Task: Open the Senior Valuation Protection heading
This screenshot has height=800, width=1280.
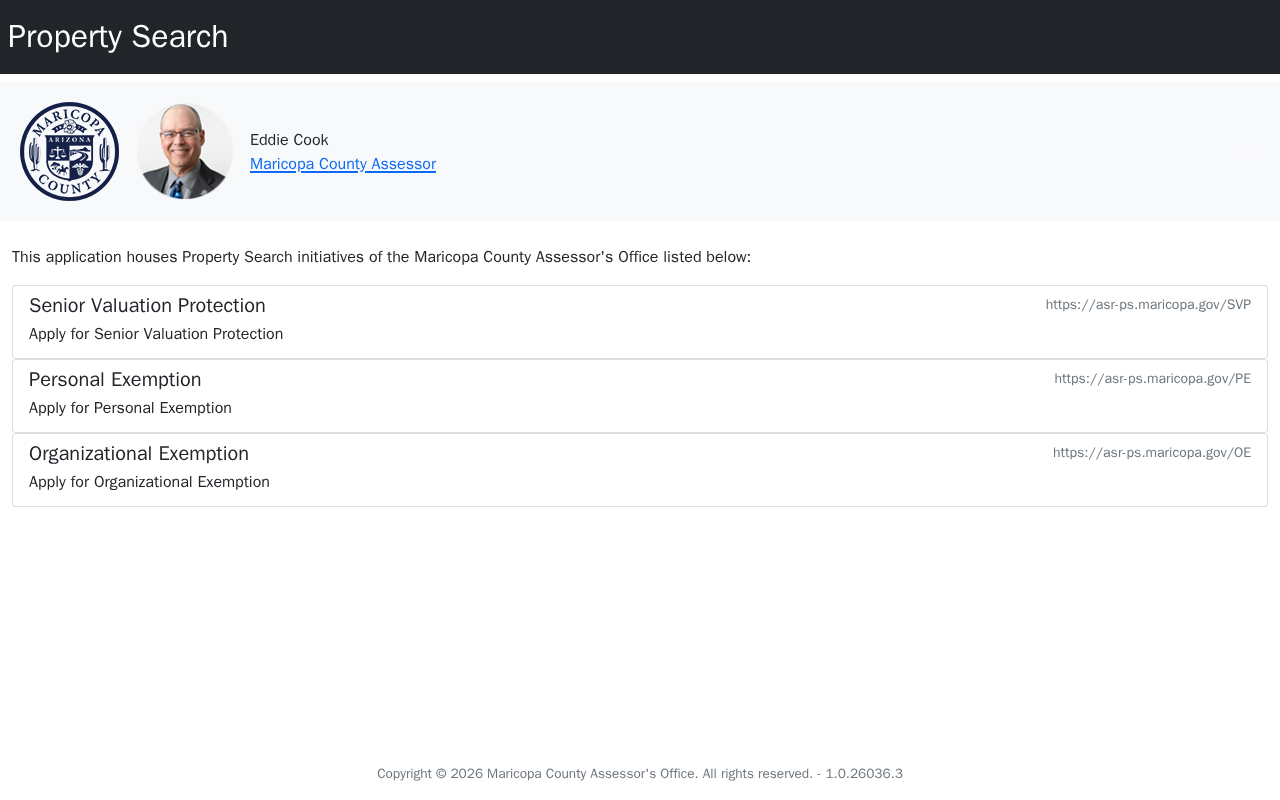Action: (x=147, y=306)
